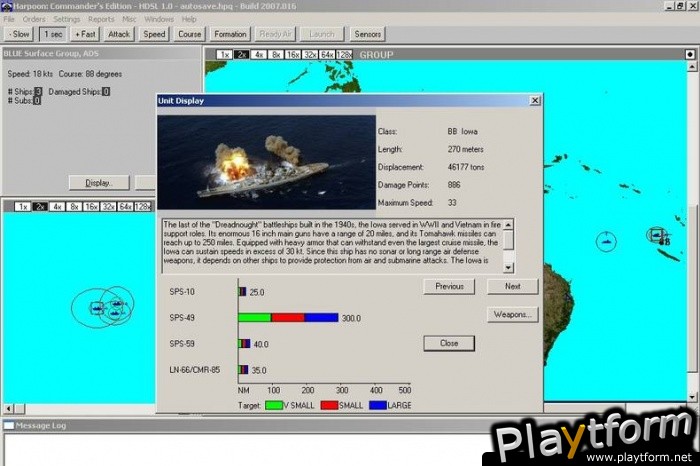
Task: Set Group map zoom to 1x
Action: (x=225, y=54)
